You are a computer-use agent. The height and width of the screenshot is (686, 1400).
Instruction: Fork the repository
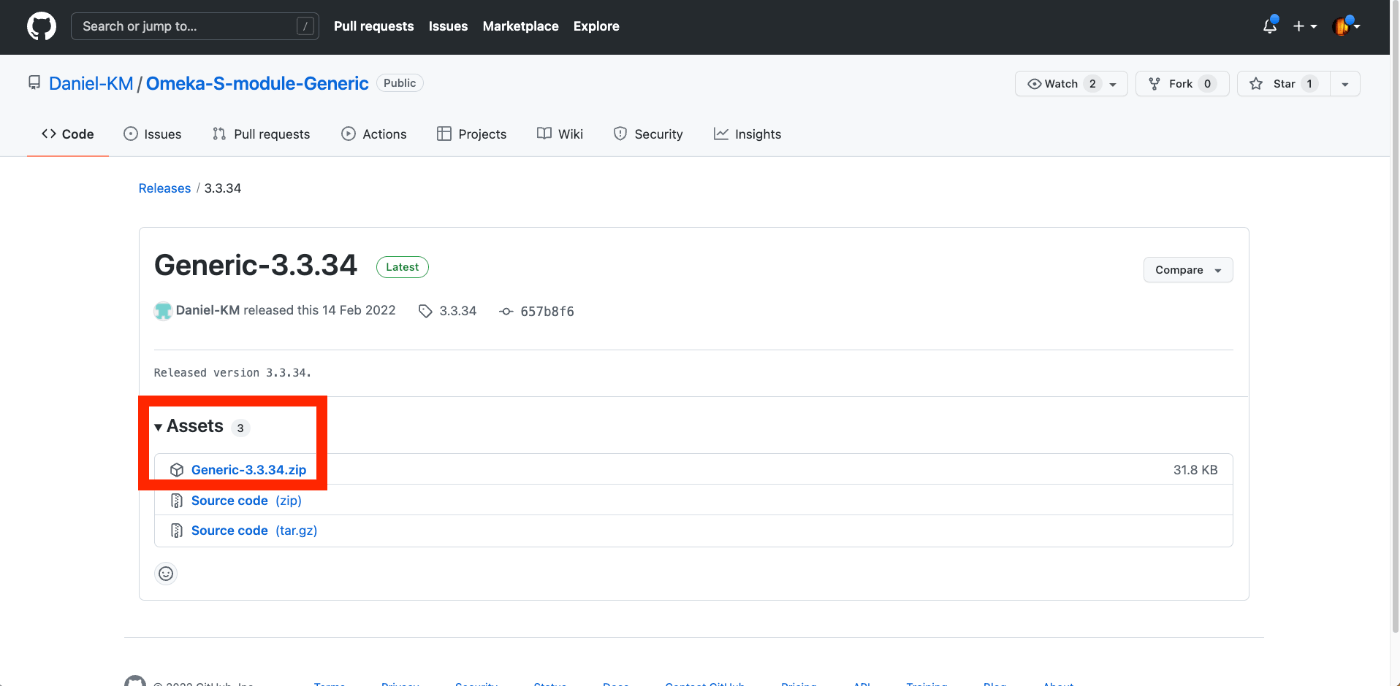(1181, 84)
